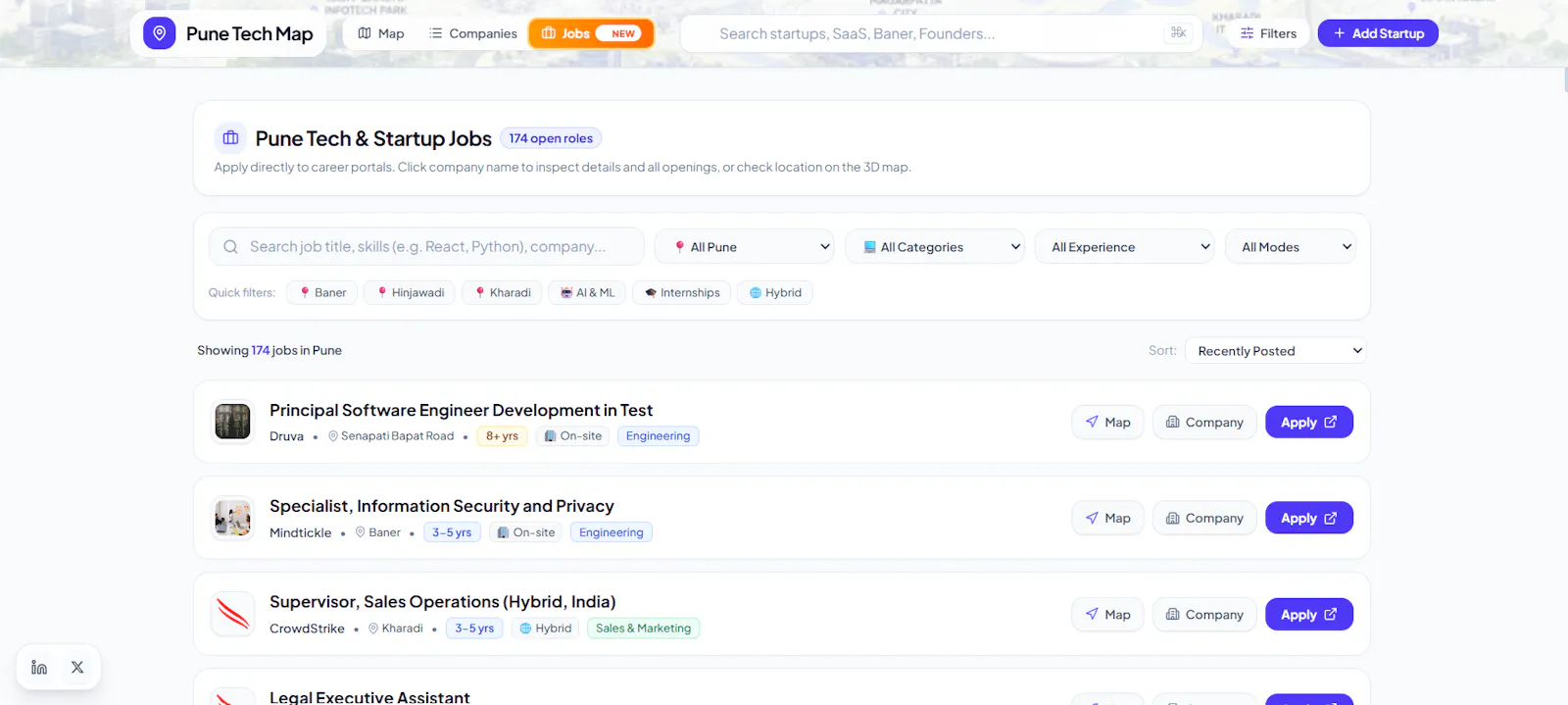Image resolution: width=1568 pixels, height=705 pixels.
Task: Open Company details for the Mindtickle job
Action: pyautogui.click(x=1204, y=519)
